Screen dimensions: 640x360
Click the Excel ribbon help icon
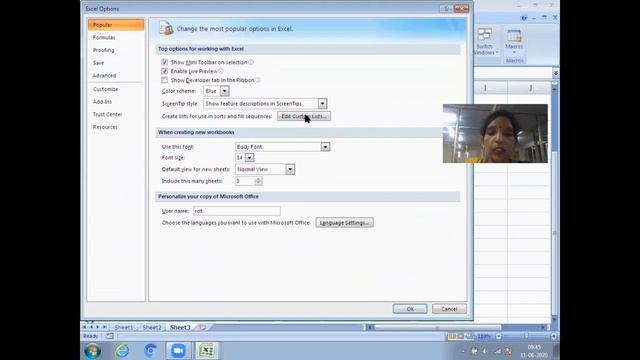click(524, 18)
